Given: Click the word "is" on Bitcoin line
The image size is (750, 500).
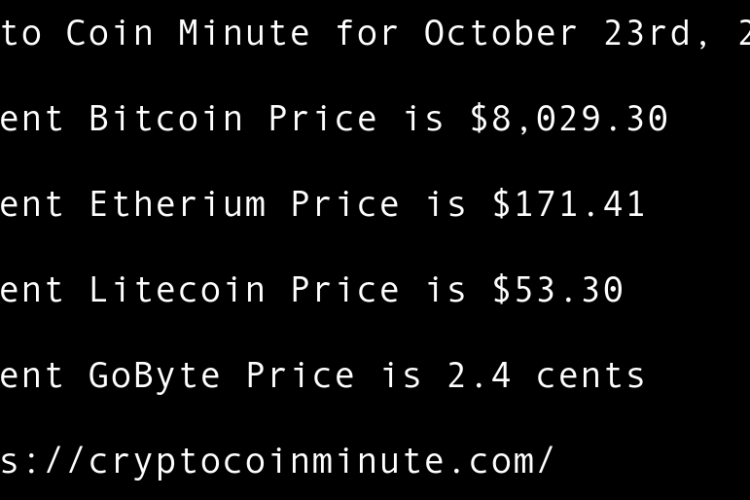Looking at the screenshot, I should 423,119.
